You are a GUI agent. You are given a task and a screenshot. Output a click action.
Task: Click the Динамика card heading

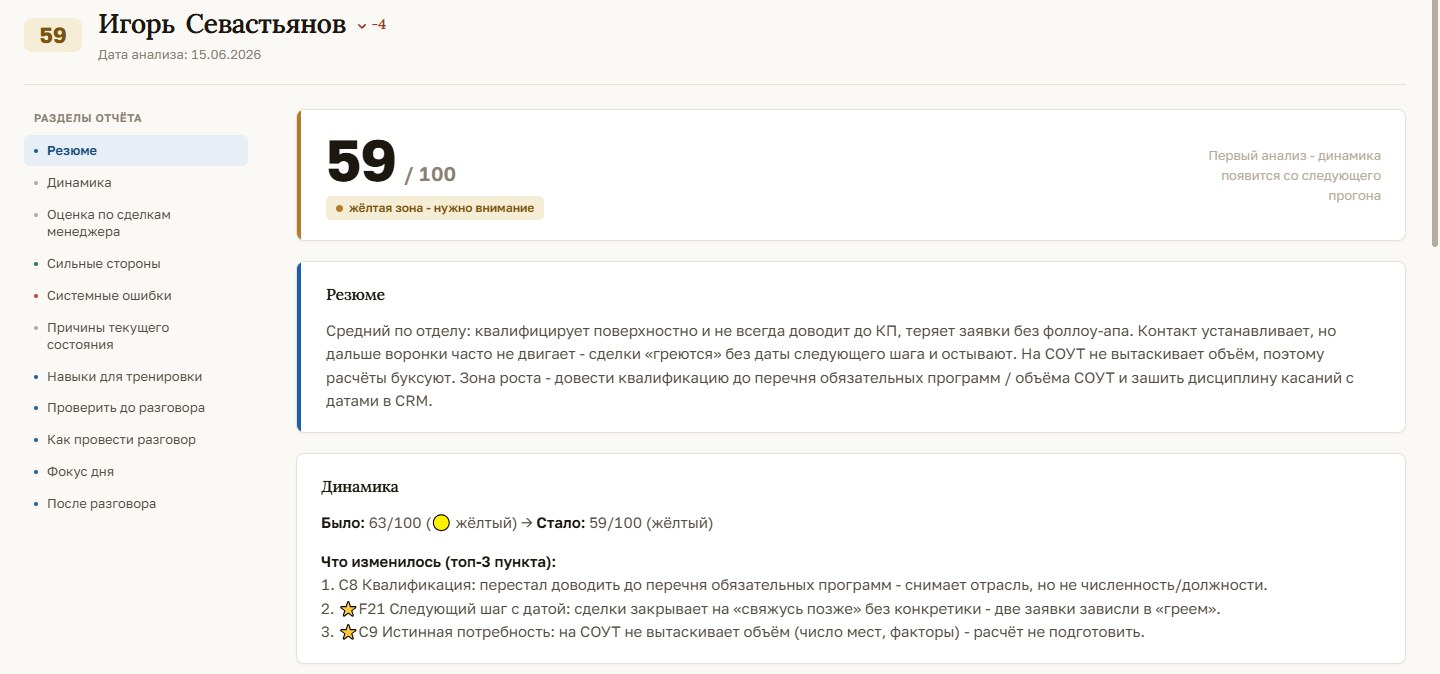click(359, 487)
